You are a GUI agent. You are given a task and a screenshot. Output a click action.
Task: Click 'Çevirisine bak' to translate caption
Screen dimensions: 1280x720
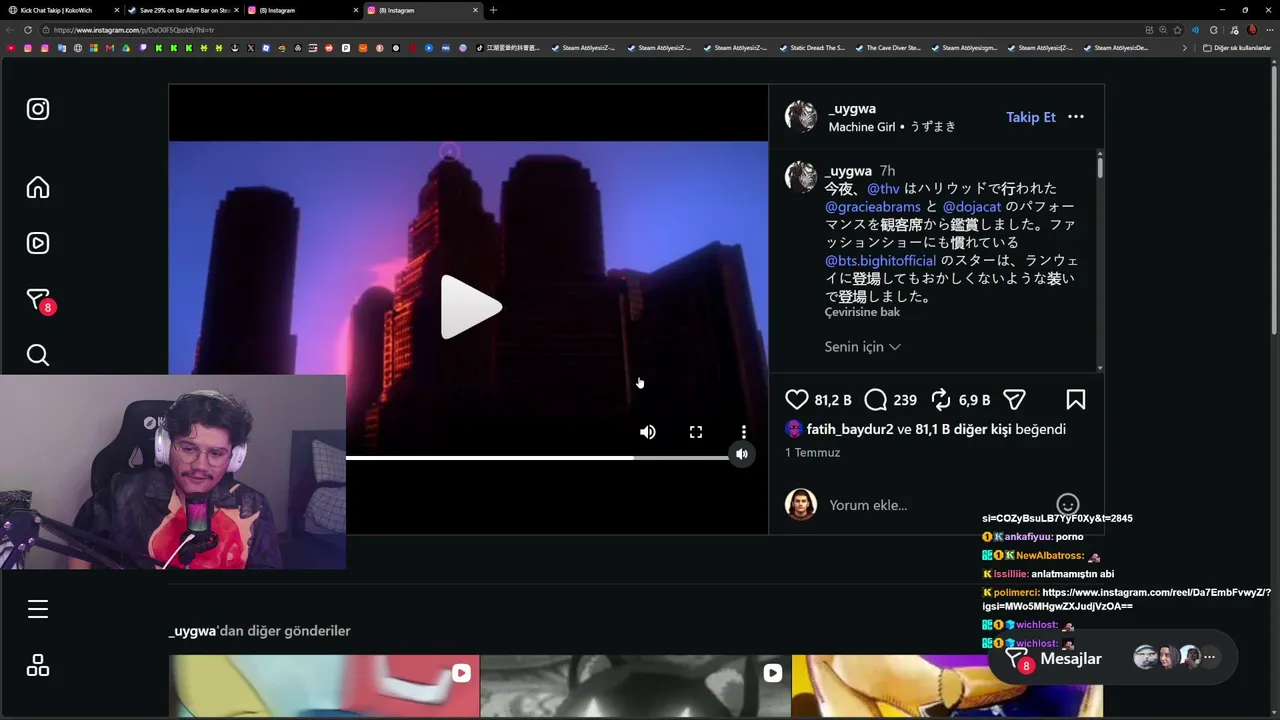[862, 312]
